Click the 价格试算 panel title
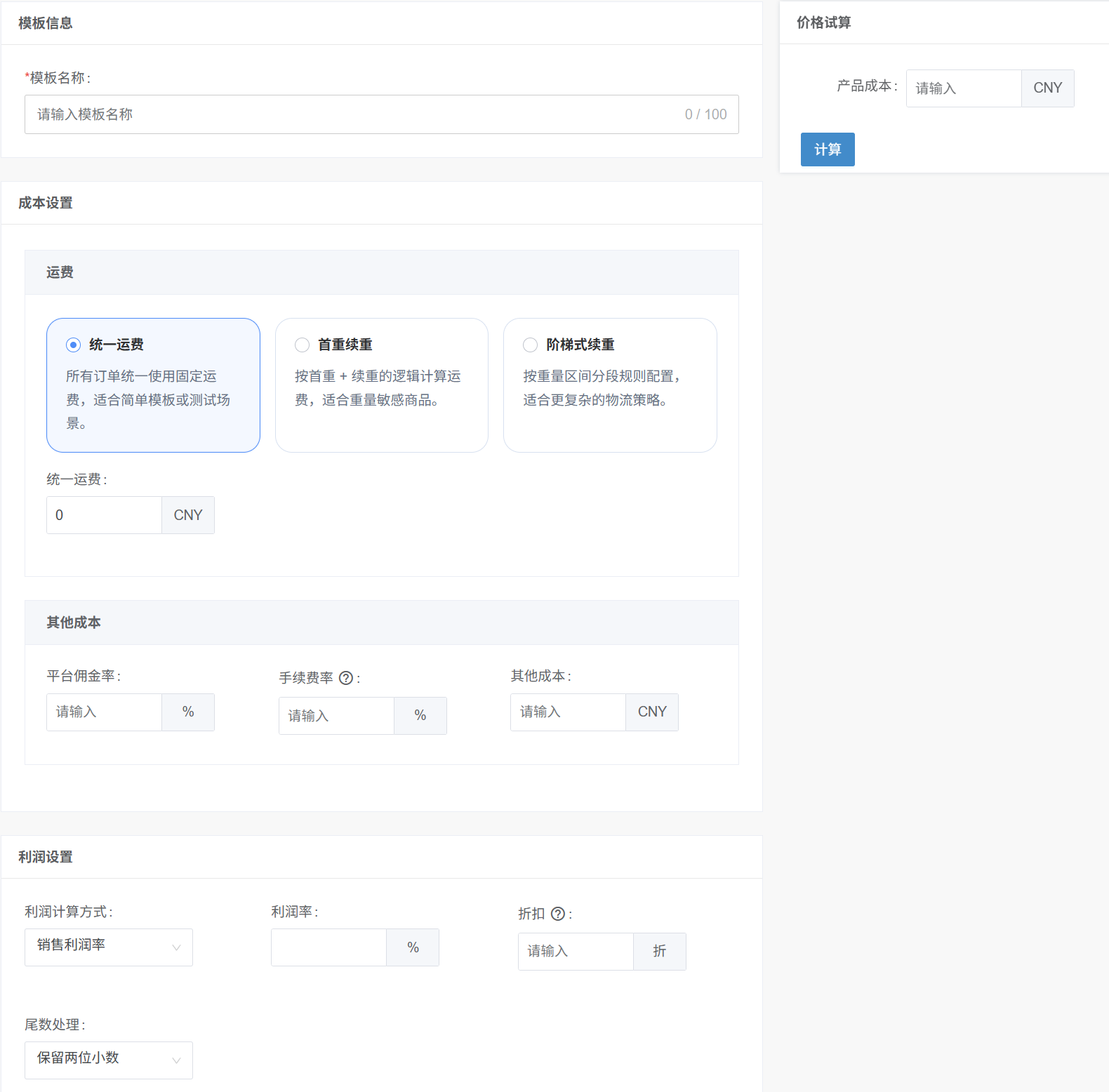The height and width of the screenshot is (1092, 1109). point(824,22)
